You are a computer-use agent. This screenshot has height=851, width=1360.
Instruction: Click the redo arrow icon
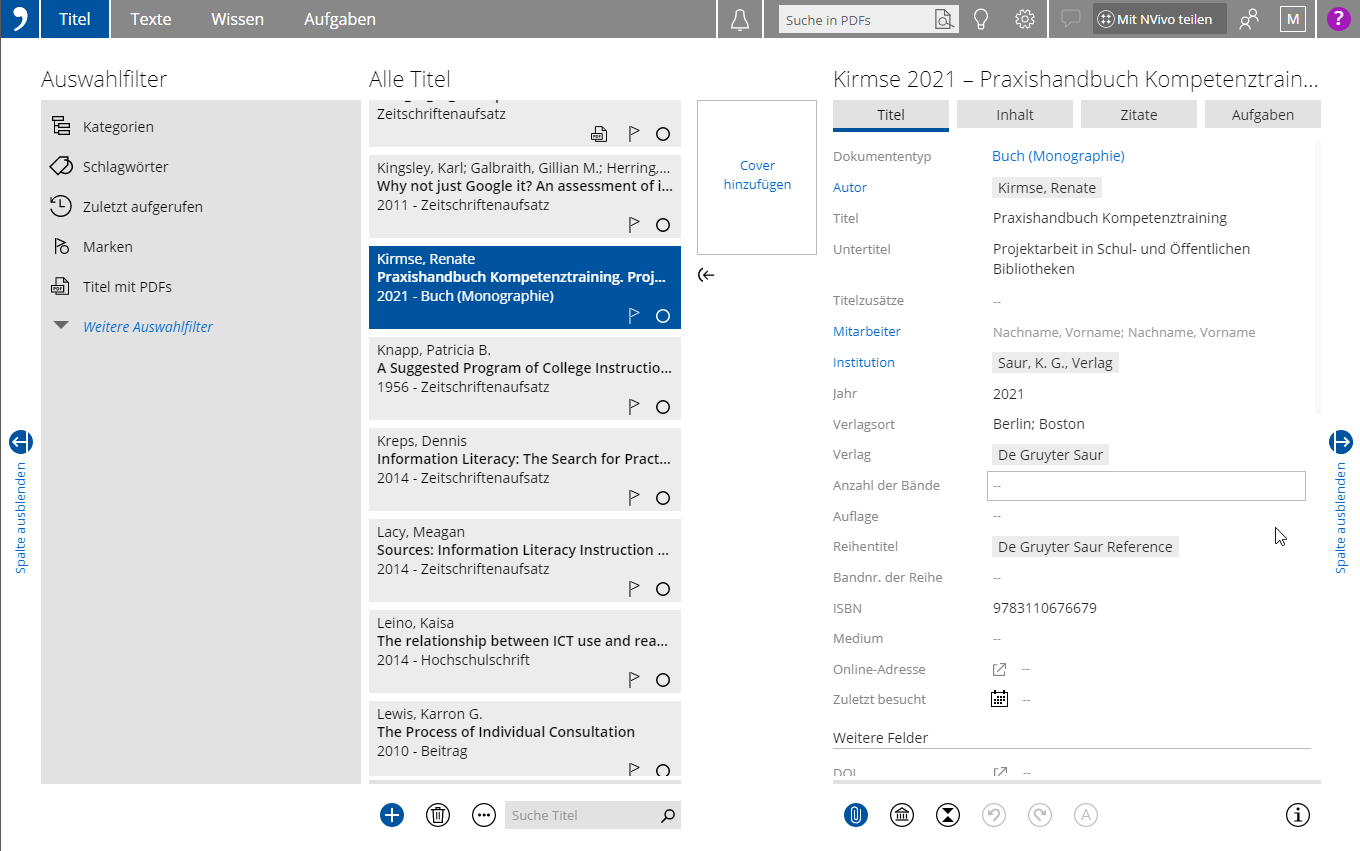1040,815
